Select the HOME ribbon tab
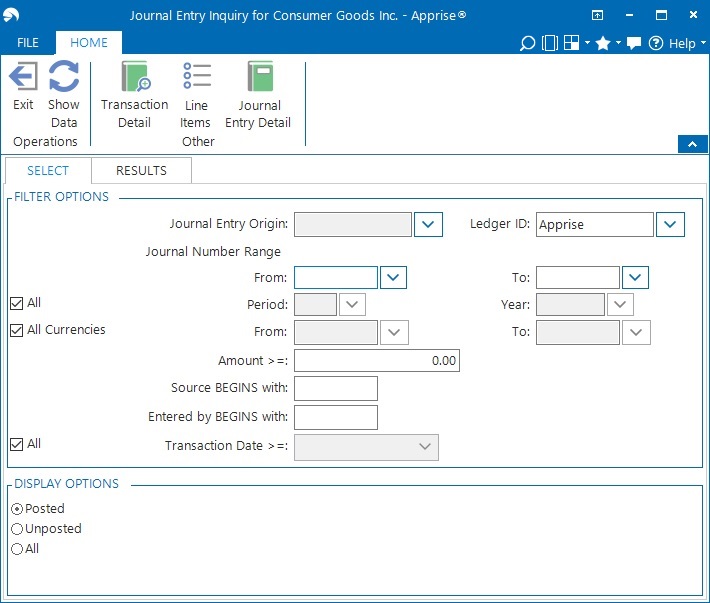 coord(89,43)
